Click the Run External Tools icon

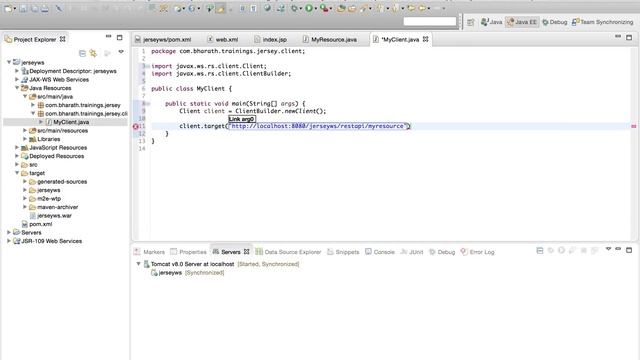tap(324, 8)
